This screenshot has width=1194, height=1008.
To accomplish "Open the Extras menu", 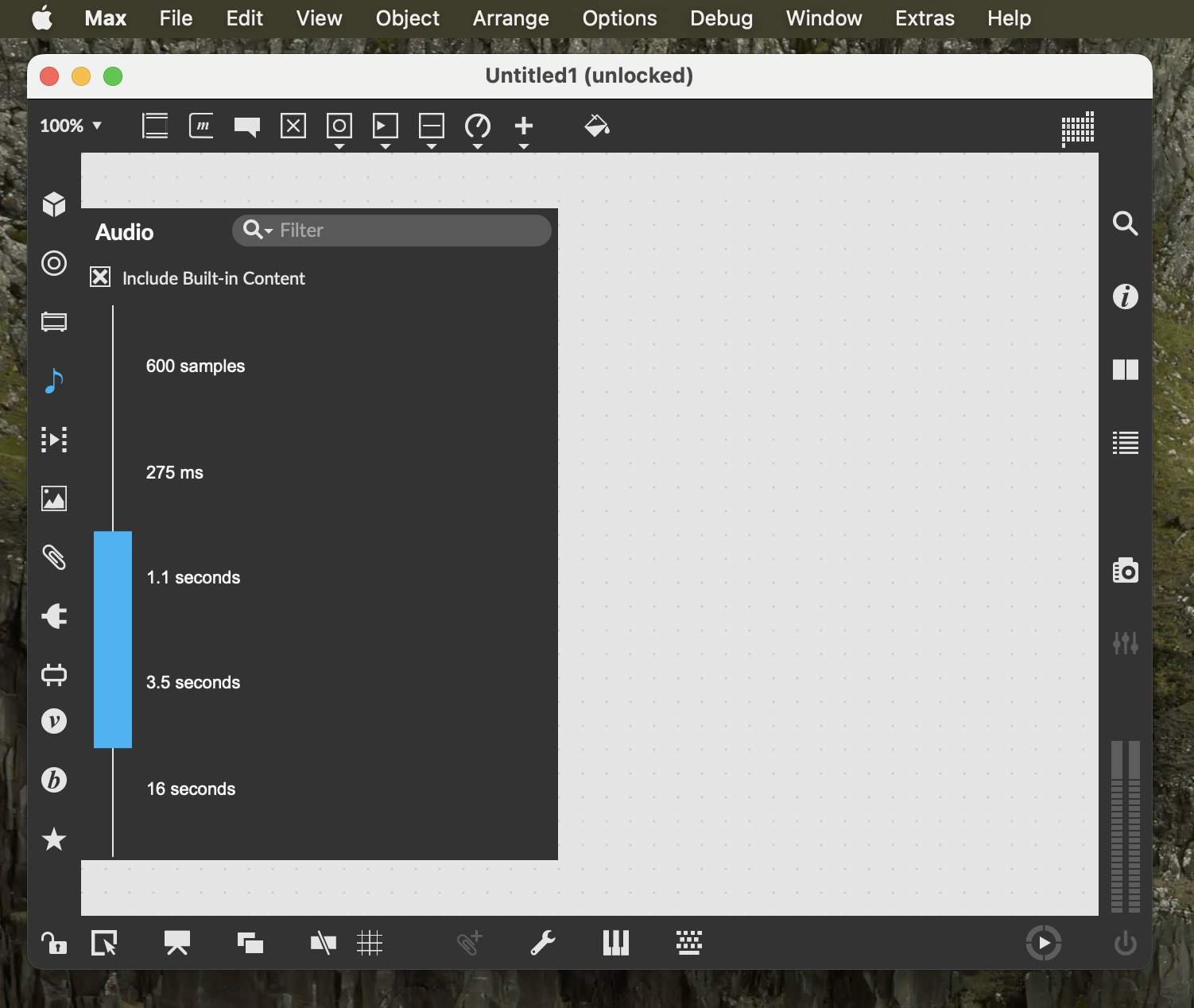I will tap(925, 18).
